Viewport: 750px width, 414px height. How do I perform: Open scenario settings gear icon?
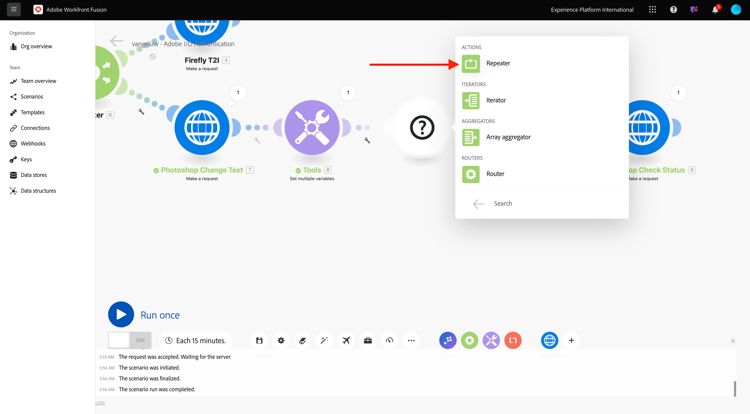tap(281, 340)
